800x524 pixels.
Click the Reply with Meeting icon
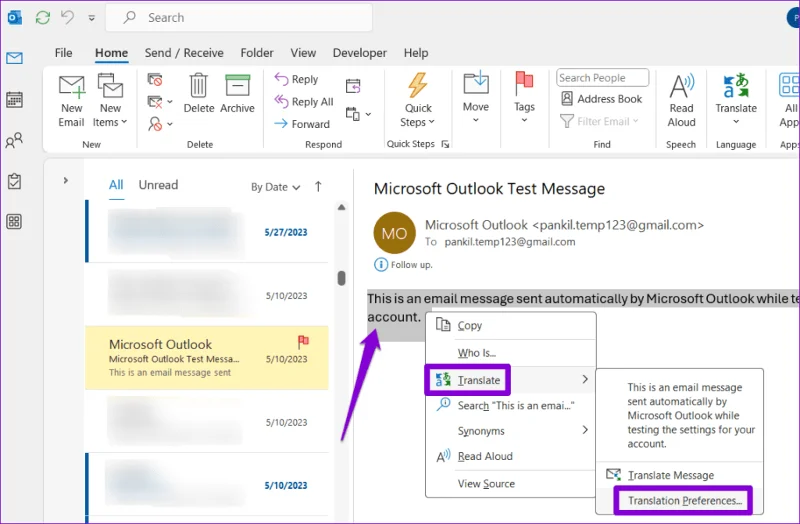353,86
